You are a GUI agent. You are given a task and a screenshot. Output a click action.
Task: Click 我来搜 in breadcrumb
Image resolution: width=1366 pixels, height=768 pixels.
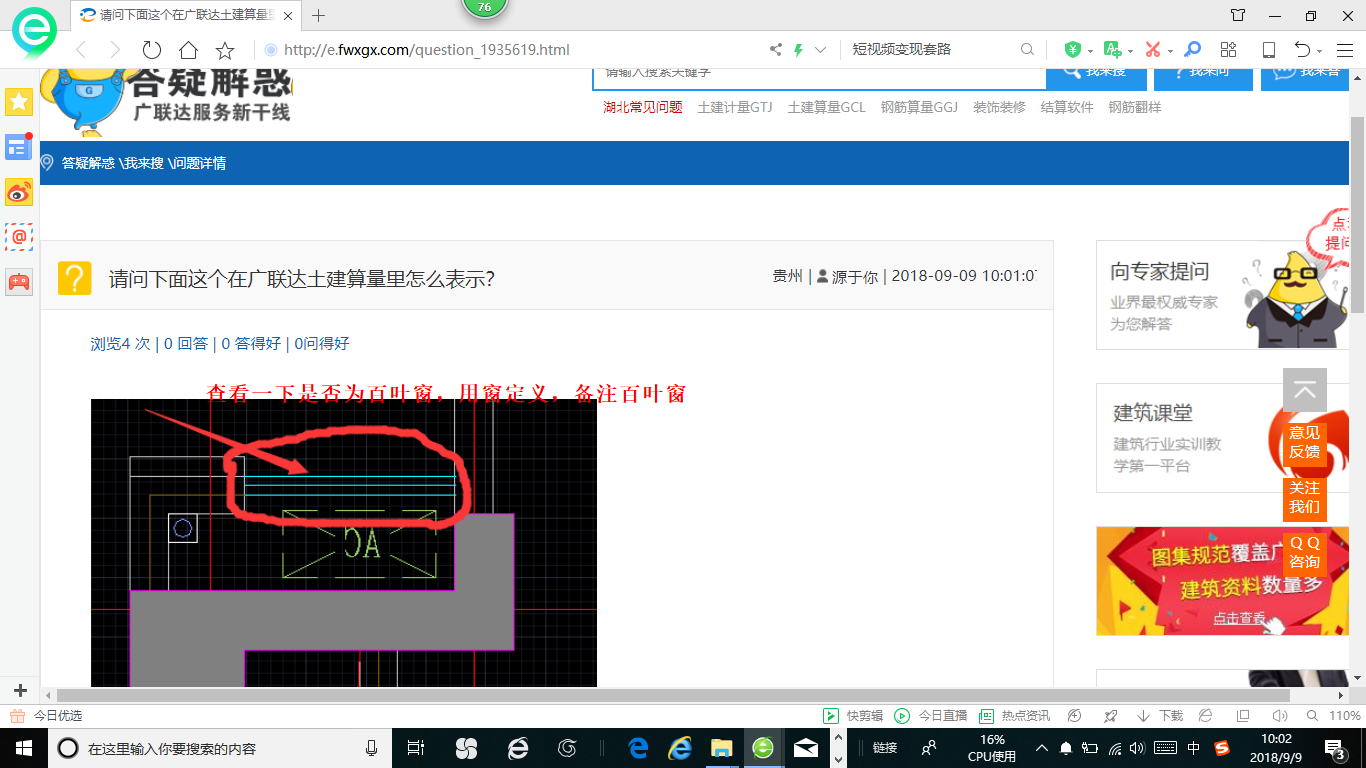[x=143, y=163]
